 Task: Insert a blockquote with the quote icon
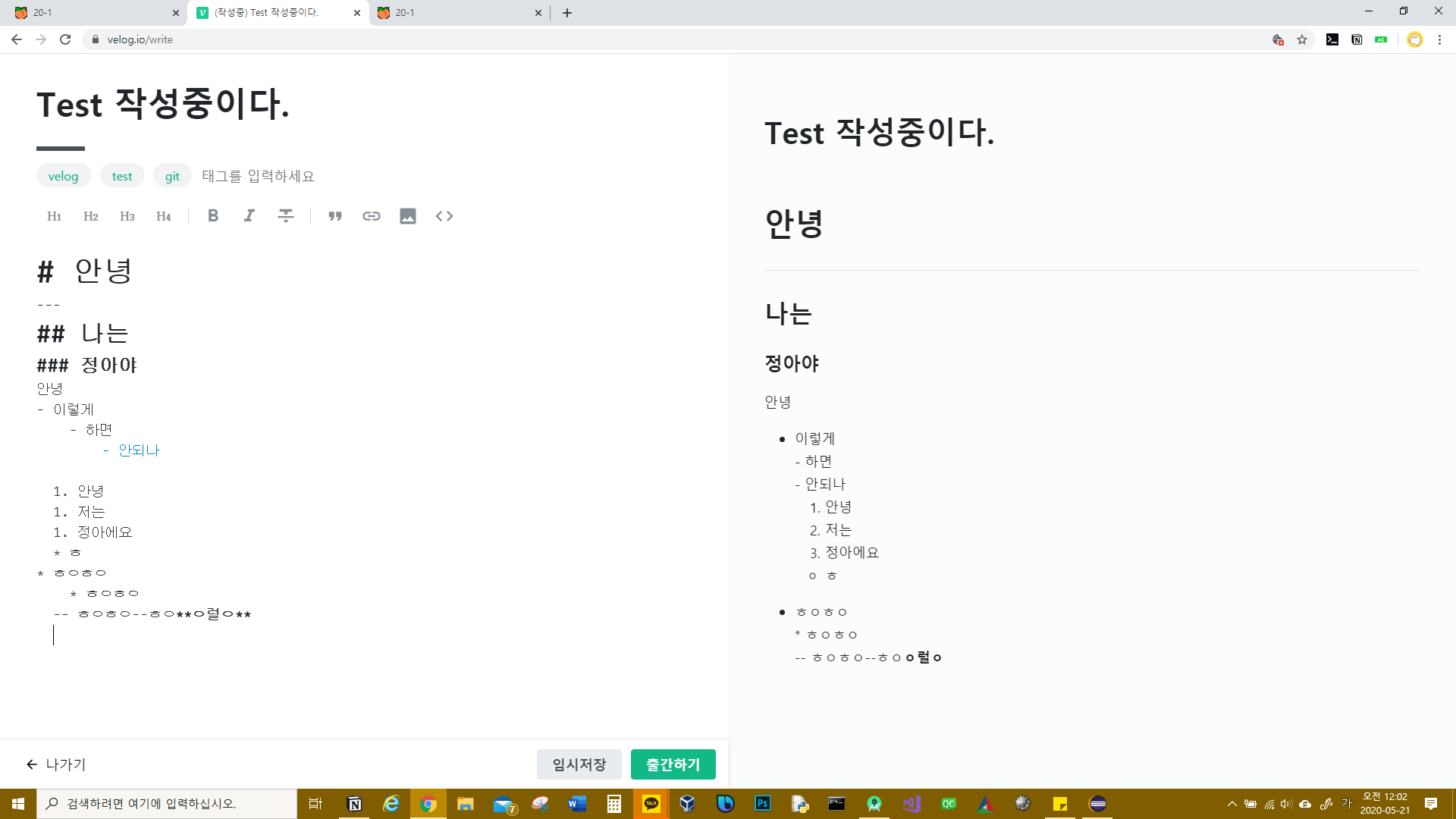click(335, 216)
